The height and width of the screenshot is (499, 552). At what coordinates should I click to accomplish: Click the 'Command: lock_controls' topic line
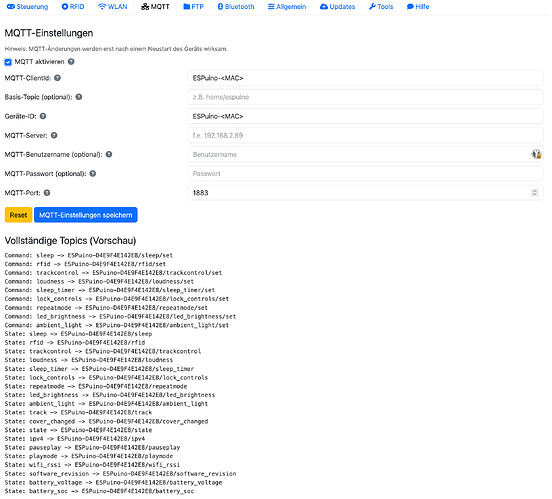pos(117,299)
